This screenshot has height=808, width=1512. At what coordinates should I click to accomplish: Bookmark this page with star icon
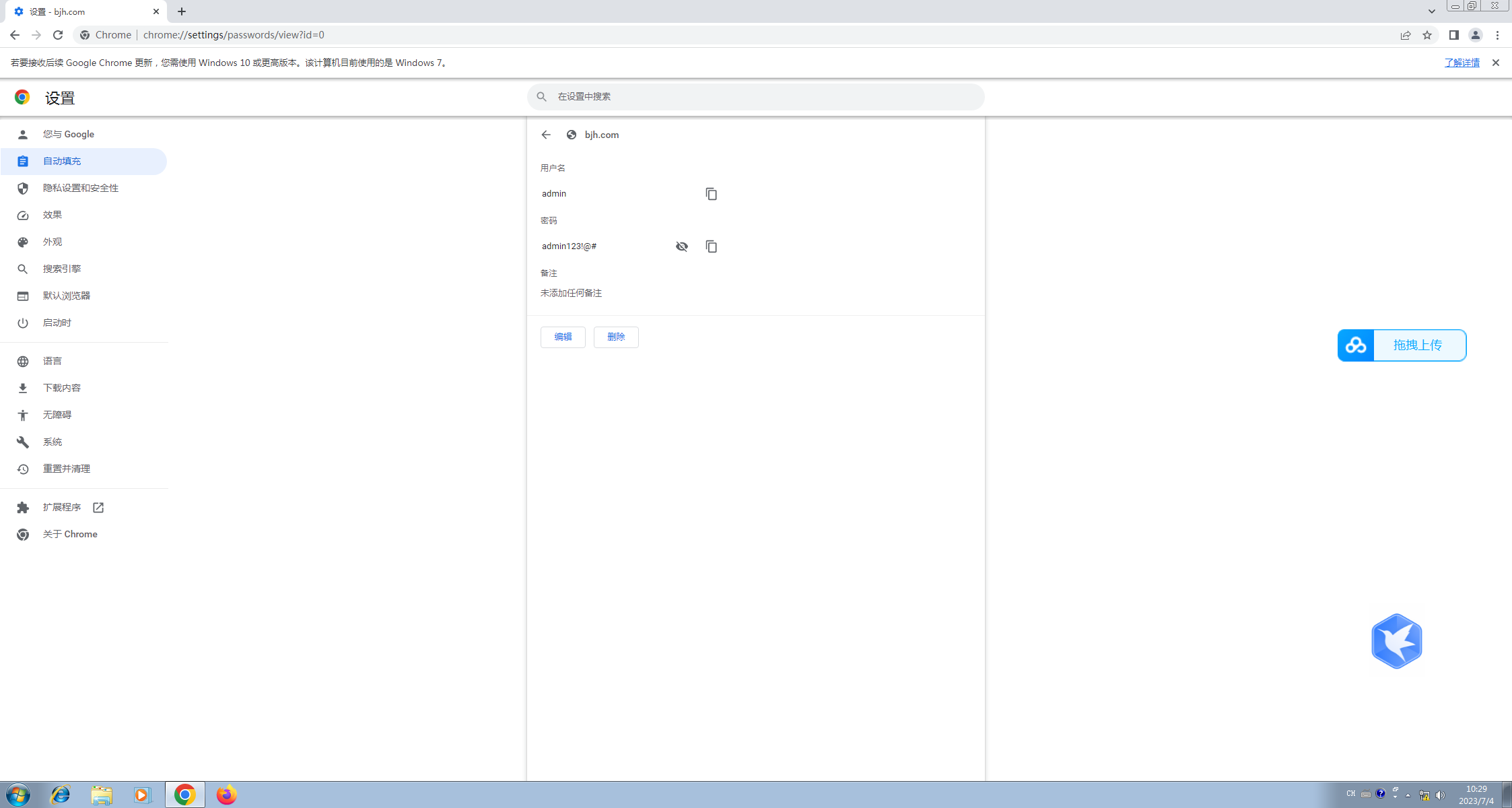click(1427, 35)
